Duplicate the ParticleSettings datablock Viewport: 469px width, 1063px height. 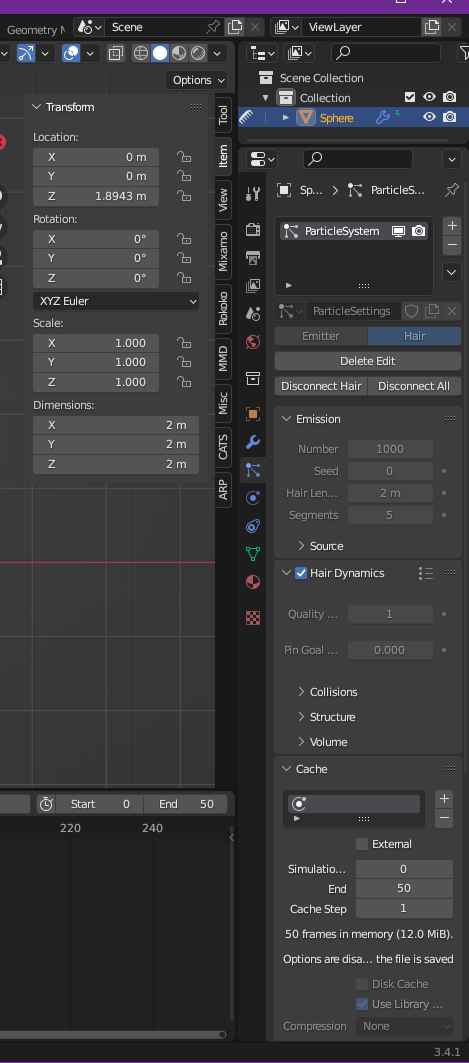432,311
